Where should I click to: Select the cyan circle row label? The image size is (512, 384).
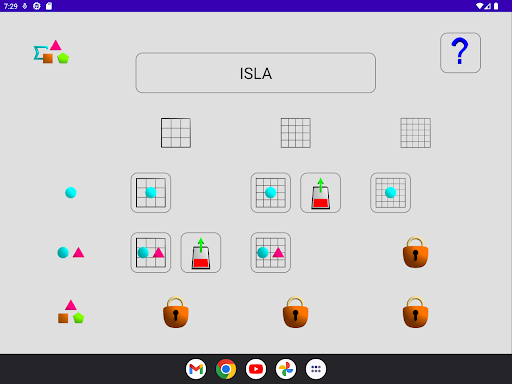71,193
